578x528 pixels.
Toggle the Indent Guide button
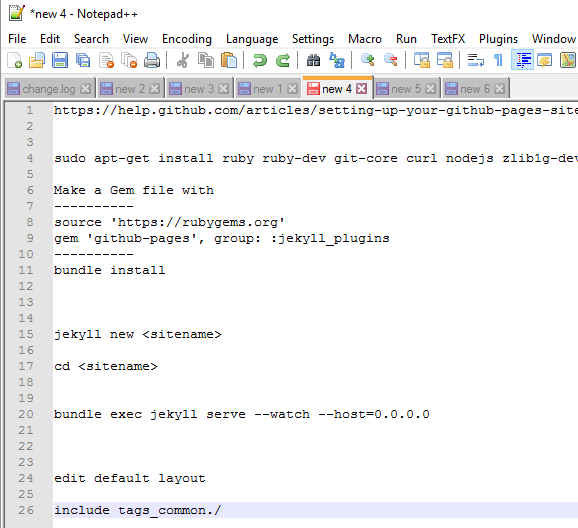[x=522, y=60]
